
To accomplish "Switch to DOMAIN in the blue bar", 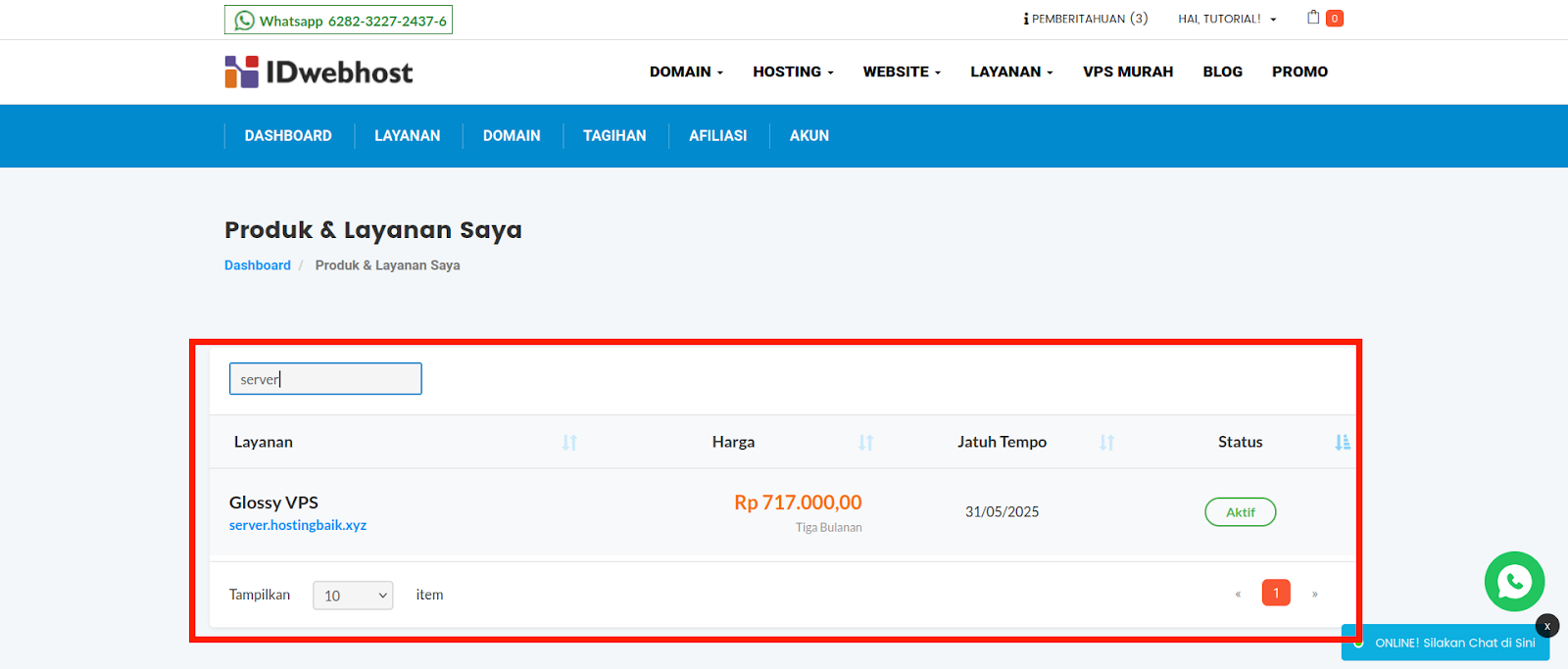I will pyautogui.click(x=512, y=136).
